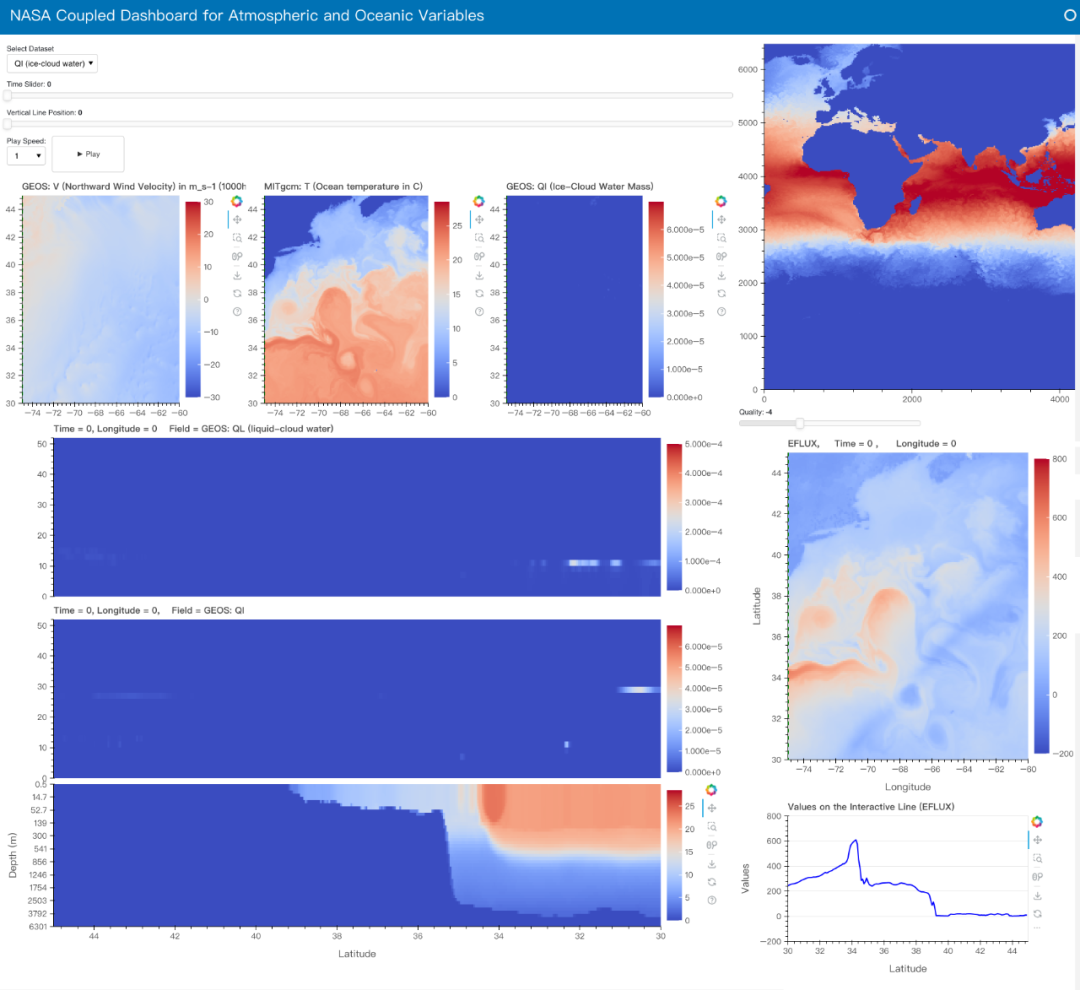Open the Select Dataset dropdown
Screen dimensions: 1080x990
[x=52, y=64]
